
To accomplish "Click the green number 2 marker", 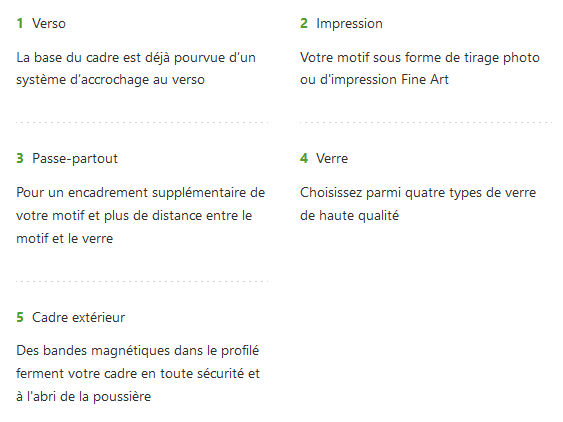I will [304, 23].
